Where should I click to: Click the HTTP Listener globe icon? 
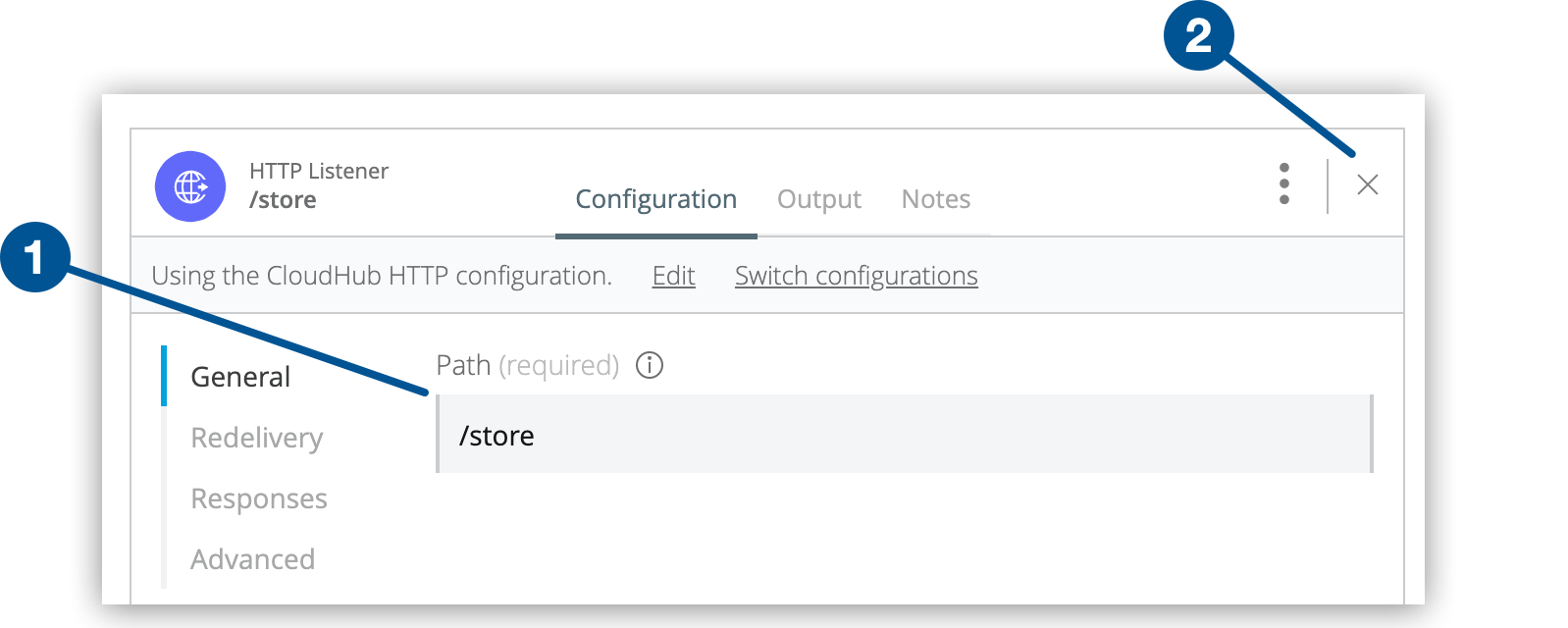pyautogui.click(x=190, y=186)
